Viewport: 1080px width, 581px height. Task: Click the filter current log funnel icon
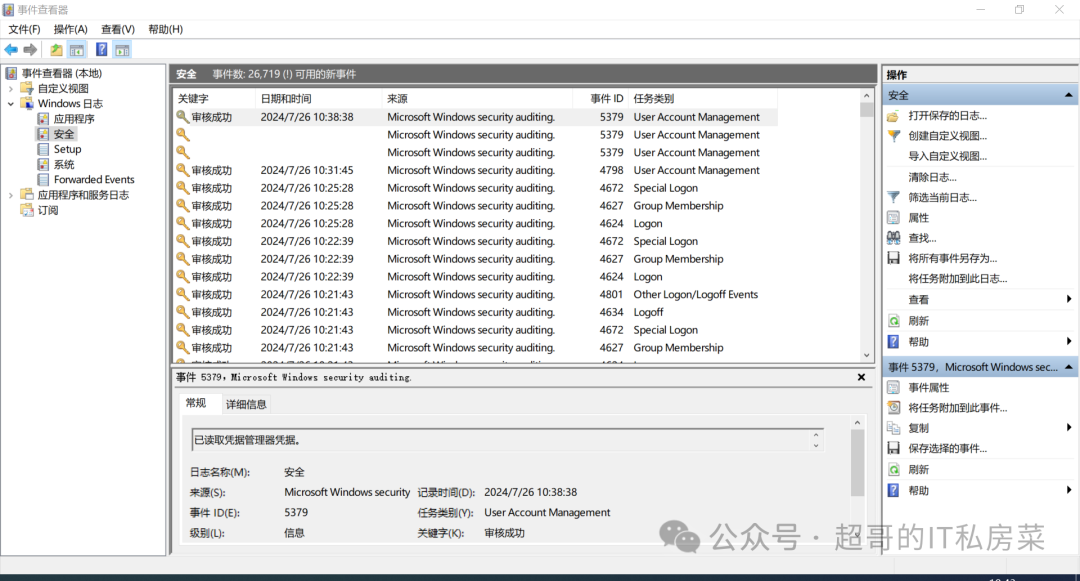click(x=893, y=198)
